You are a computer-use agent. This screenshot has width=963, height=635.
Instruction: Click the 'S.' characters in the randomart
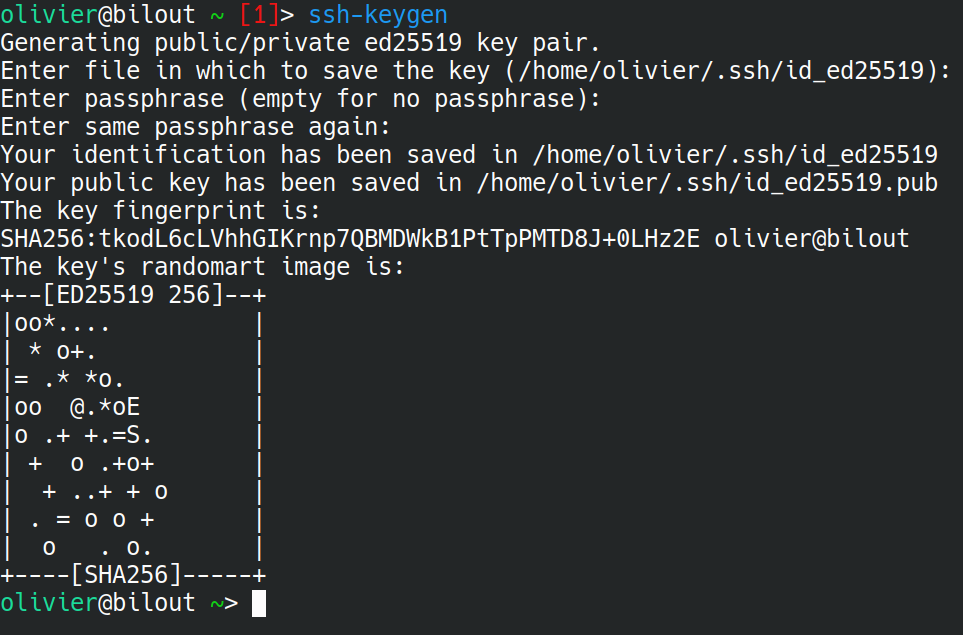pyautogui.click(x=138, y=435)
